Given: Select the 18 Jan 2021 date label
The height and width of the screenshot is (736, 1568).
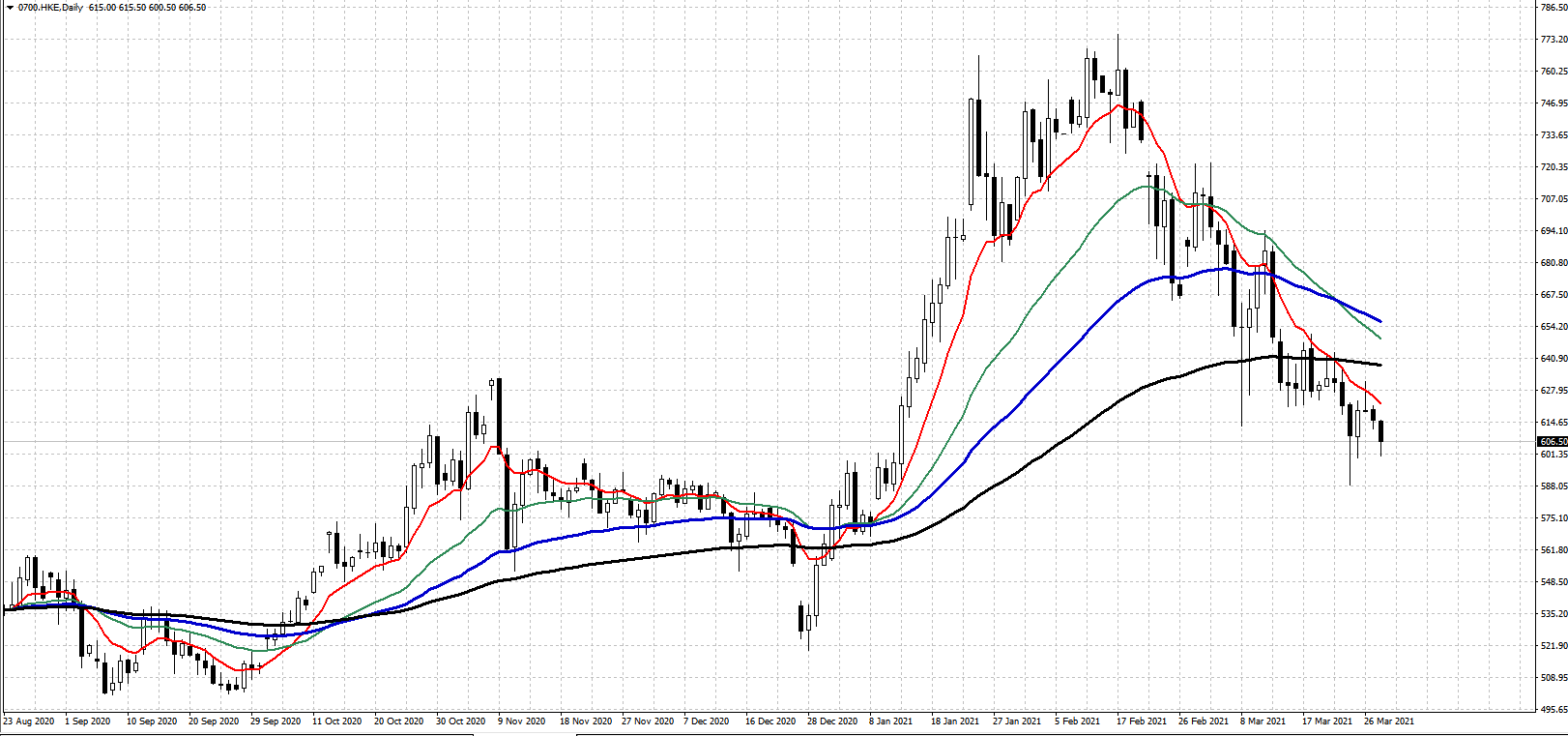Looking at the screenshot, I should tap(955, 721).
